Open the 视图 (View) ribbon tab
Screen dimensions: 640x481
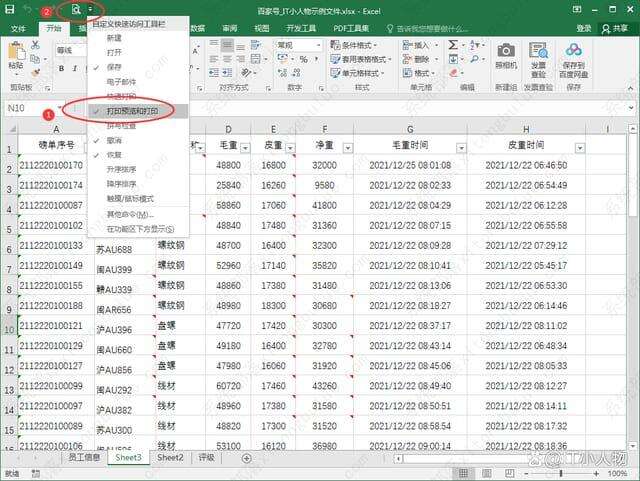262,28
